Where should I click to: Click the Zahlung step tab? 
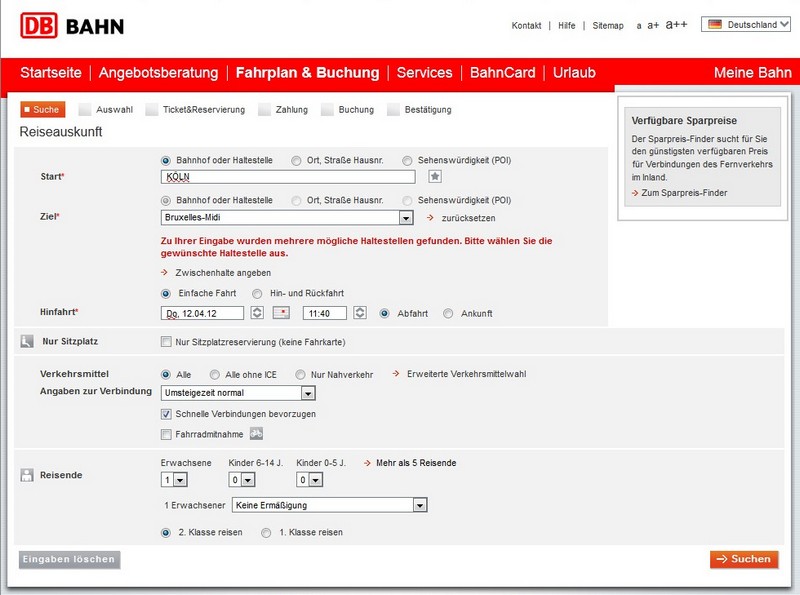283,109
